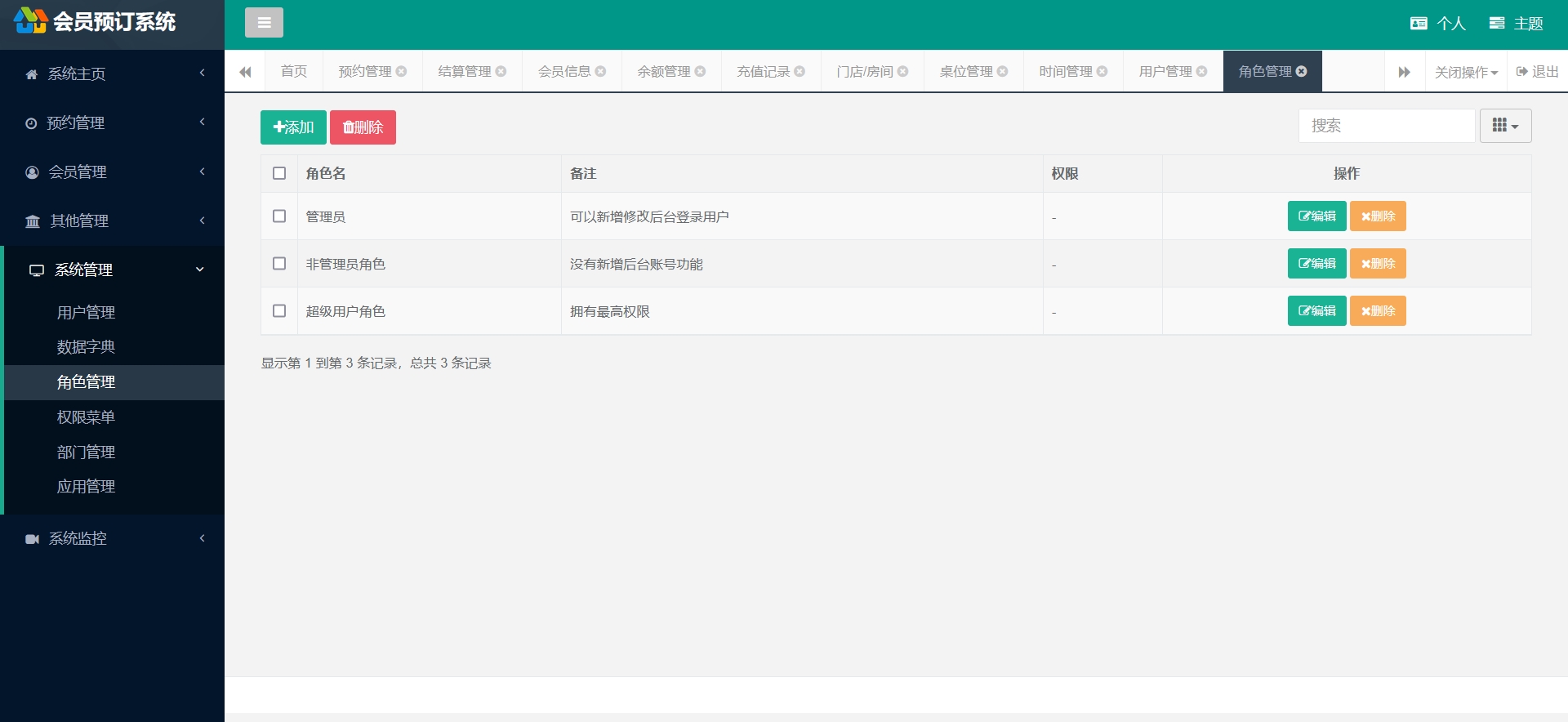Close the 用户管理 tab via its x icon
This screenshot has height=722, width=1568.
click(1201, 71)
